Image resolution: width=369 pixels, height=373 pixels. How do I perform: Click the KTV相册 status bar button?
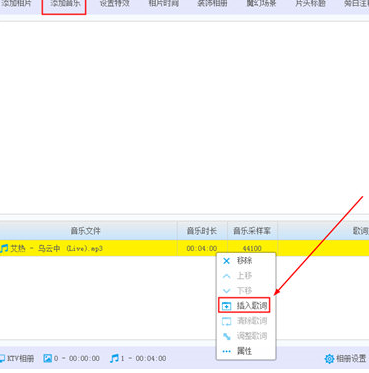[17, 358]
